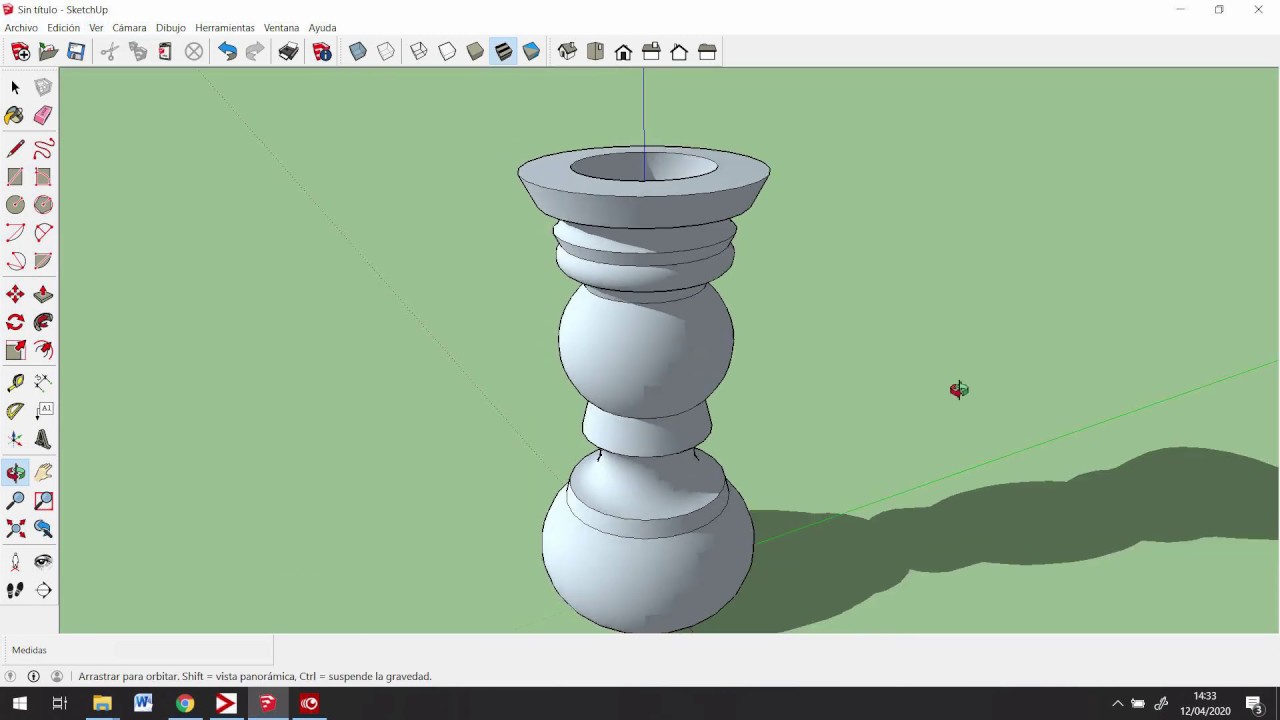Open the Cámara menu
The image size is (1280, 720).
point(129,28)
